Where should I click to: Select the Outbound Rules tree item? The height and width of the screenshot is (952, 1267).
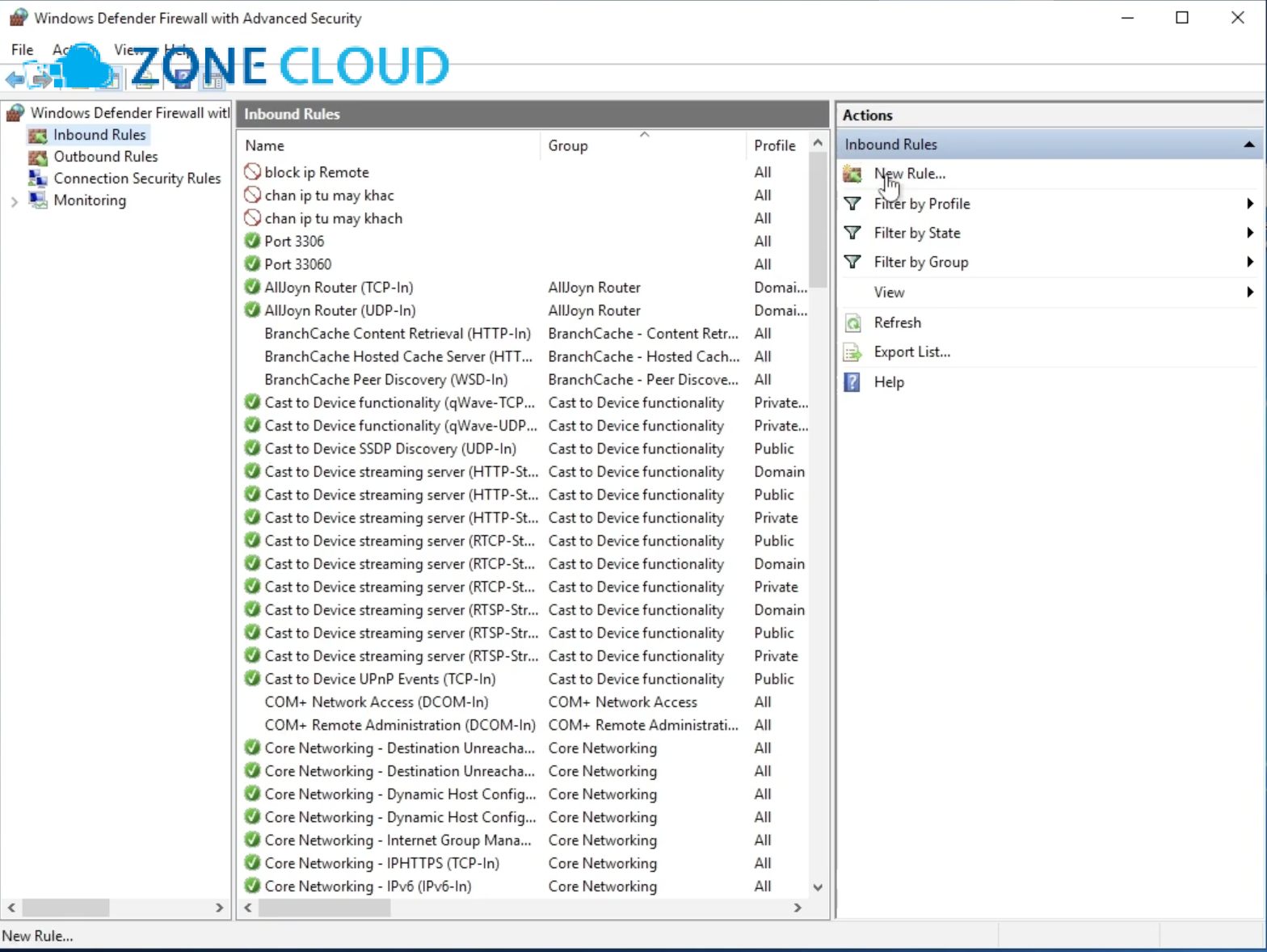(x=105, y=157)
